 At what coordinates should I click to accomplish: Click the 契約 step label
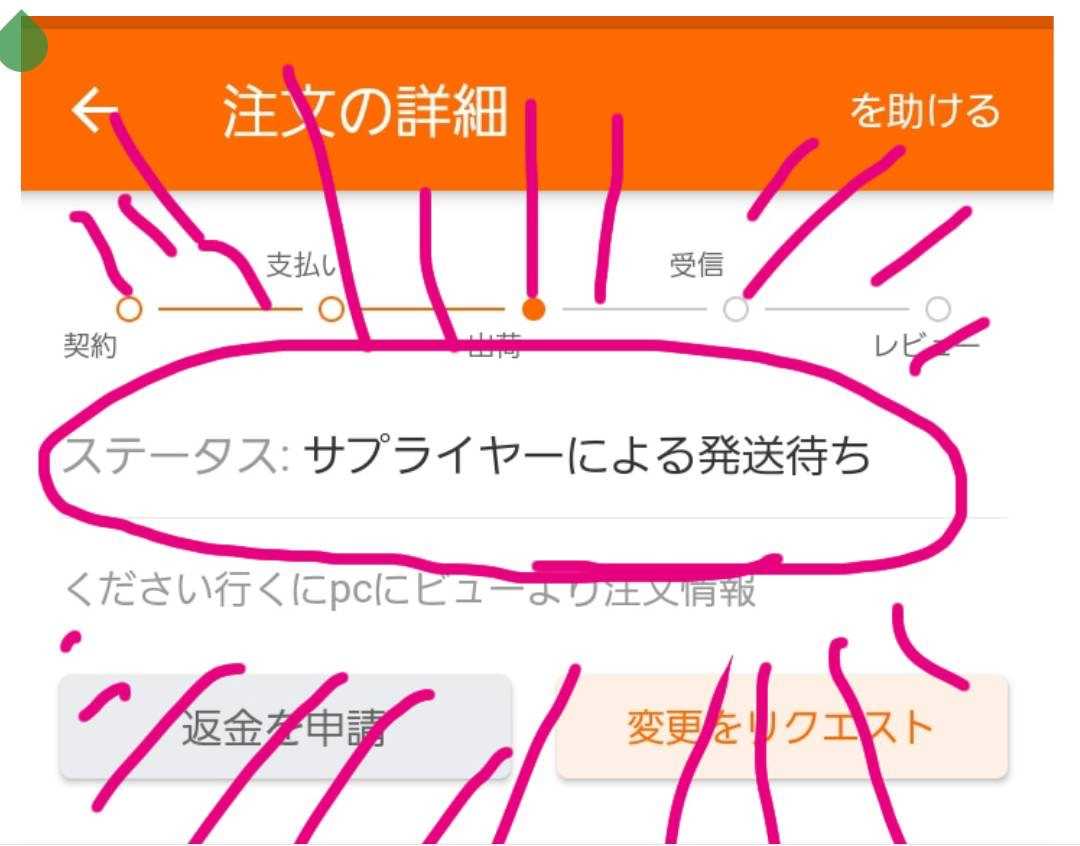click(x=90, y=345)
